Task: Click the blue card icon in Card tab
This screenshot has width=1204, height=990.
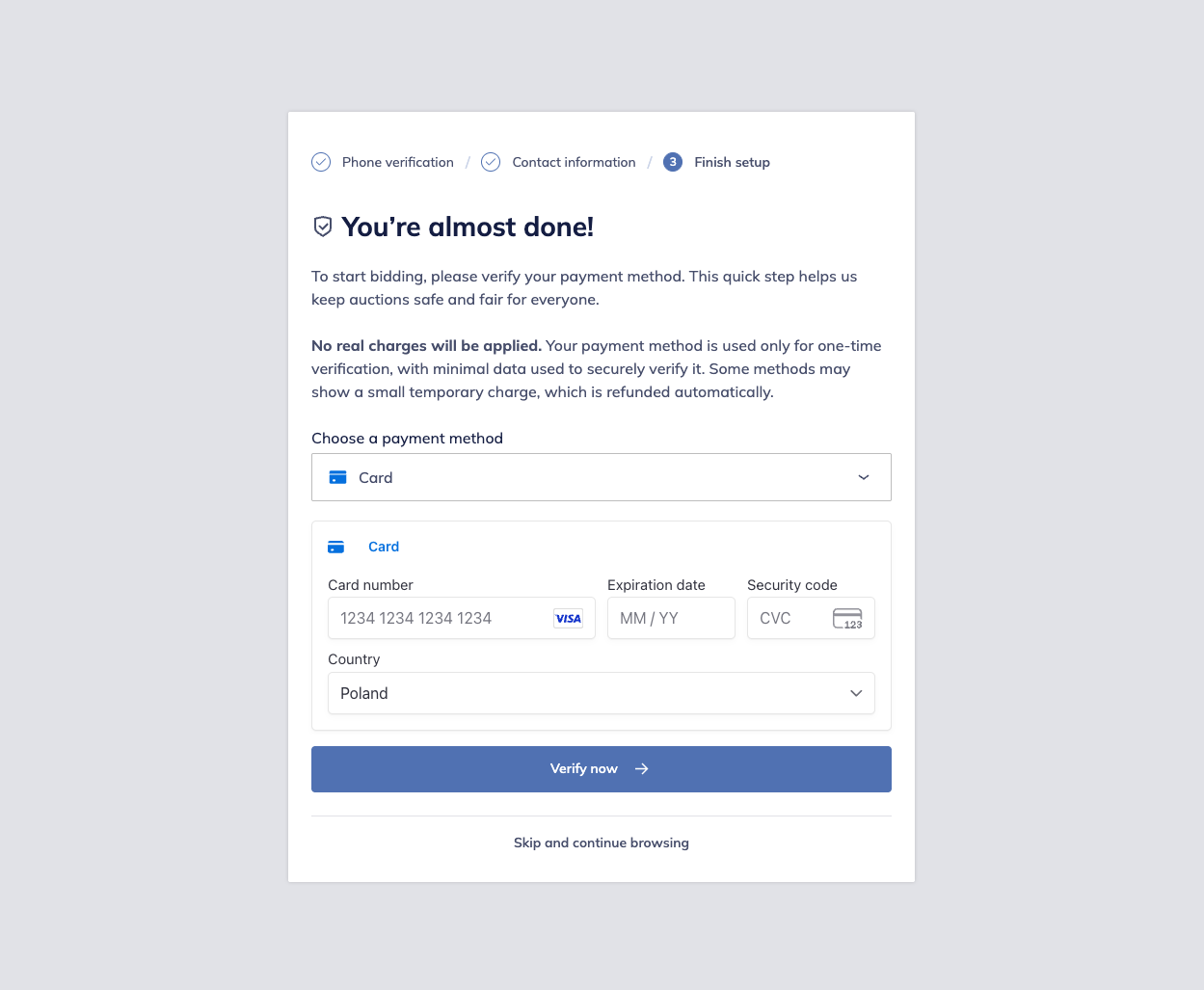Action: point(335,547)
